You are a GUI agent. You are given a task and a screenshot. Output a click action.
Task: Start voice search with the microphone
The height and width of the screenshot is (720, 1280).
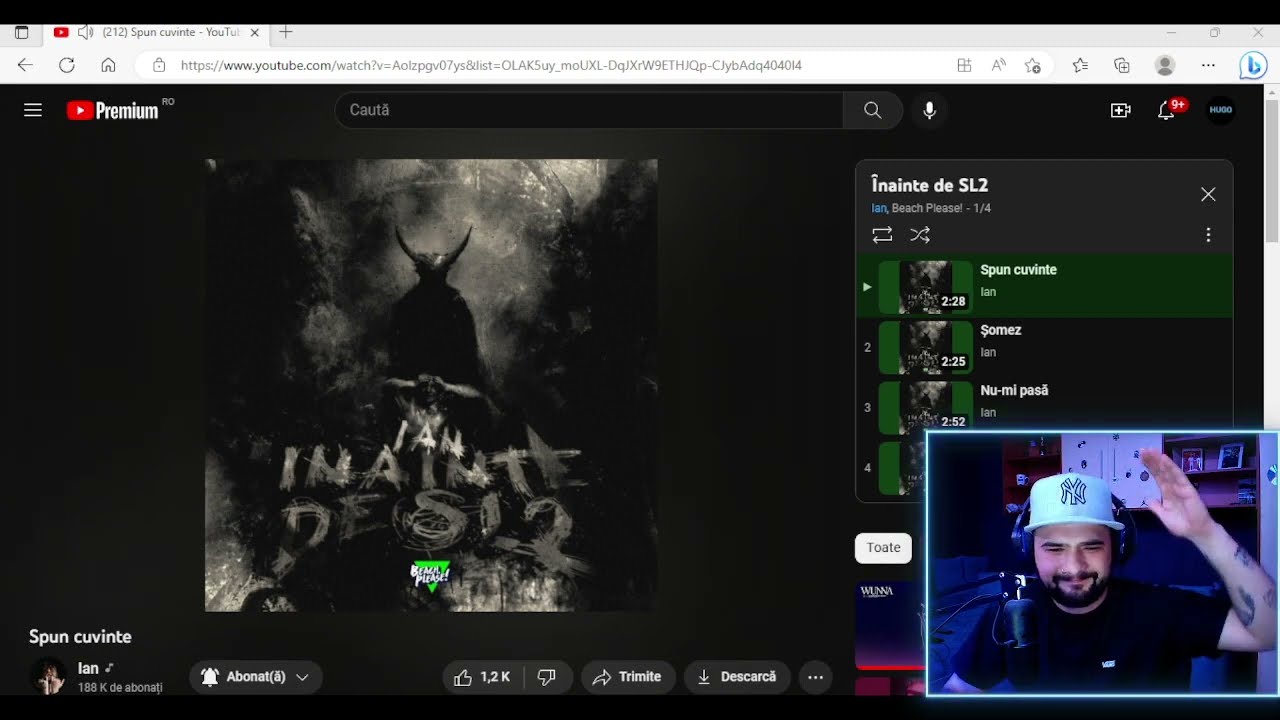click(x=929, y=110)
